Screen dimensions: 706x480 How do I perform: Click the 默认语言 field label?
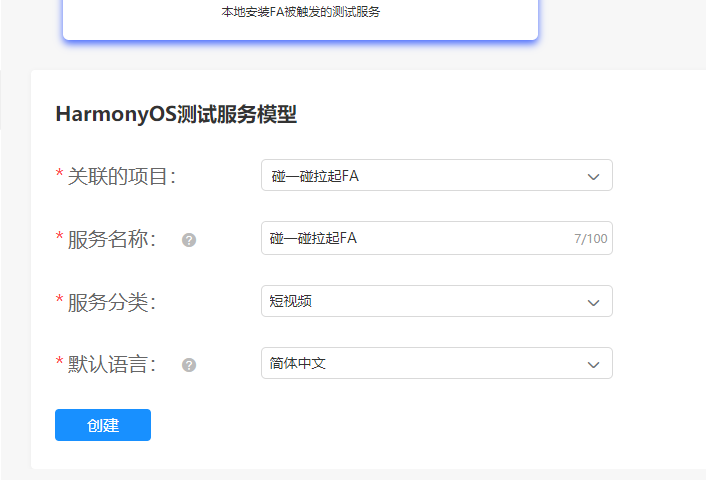[x=112, y=365]
